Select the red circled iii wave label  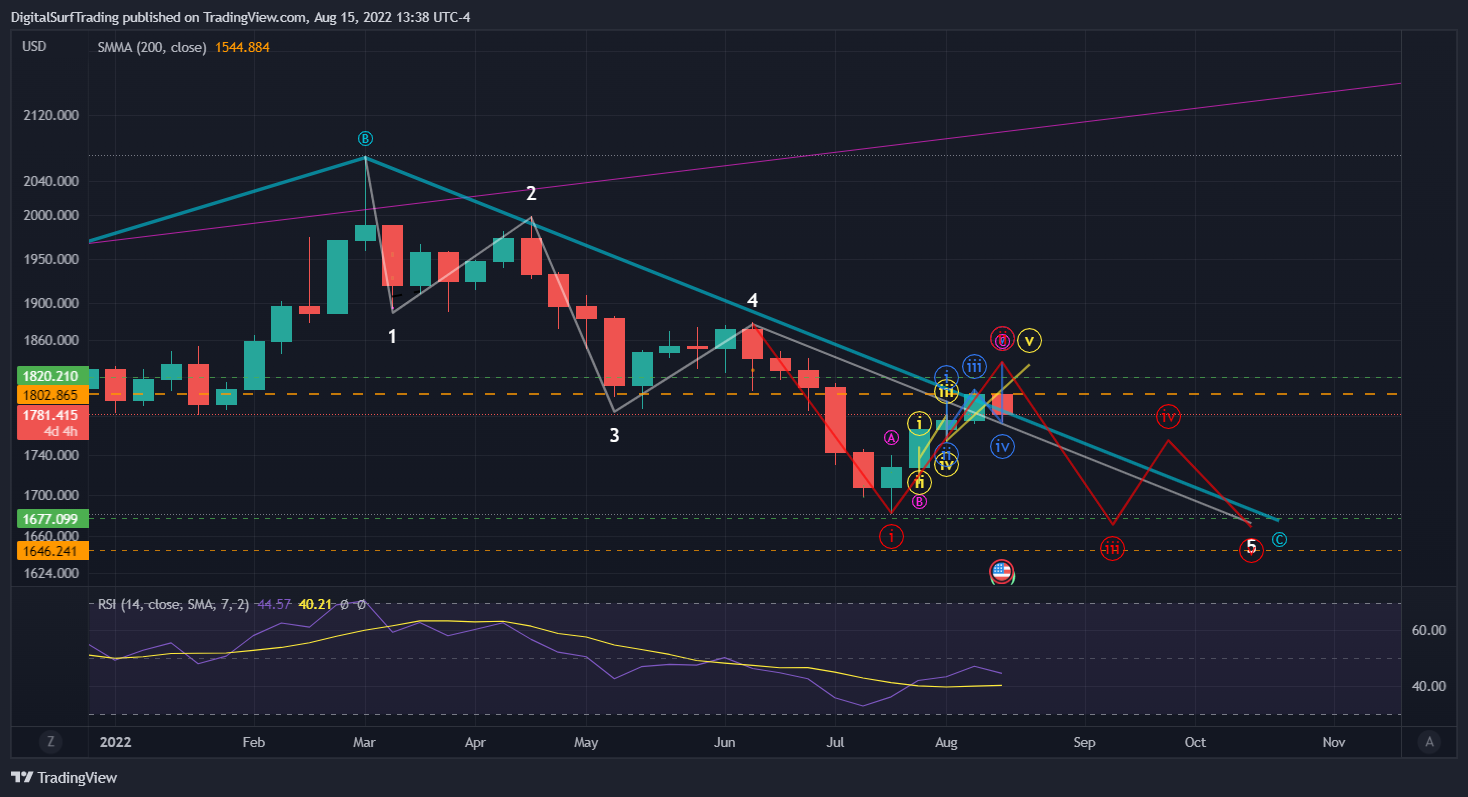coord(1112,548)
